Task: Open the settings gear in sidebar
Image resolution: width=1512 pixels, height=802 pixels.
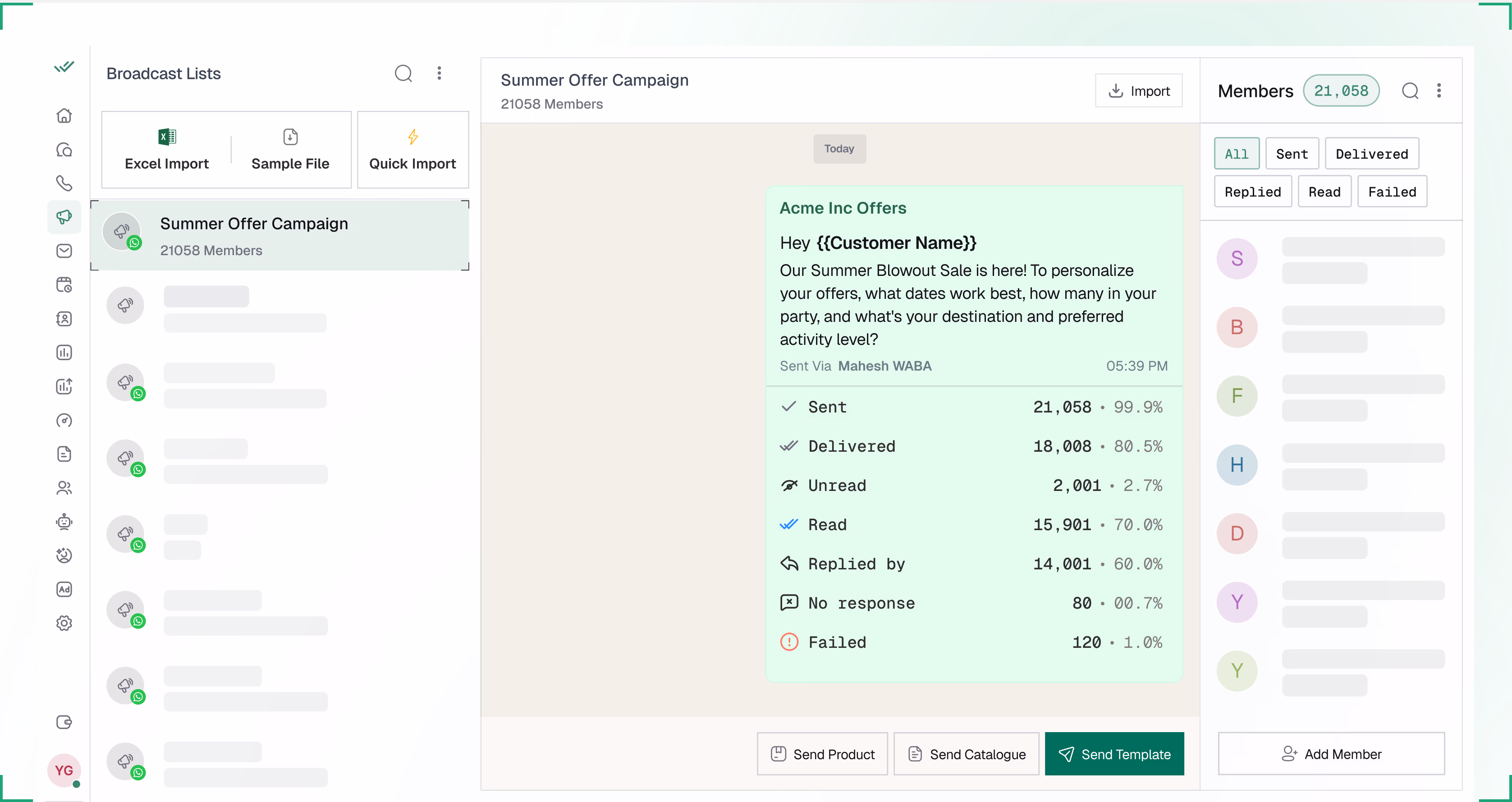Action: pos(64,623)
